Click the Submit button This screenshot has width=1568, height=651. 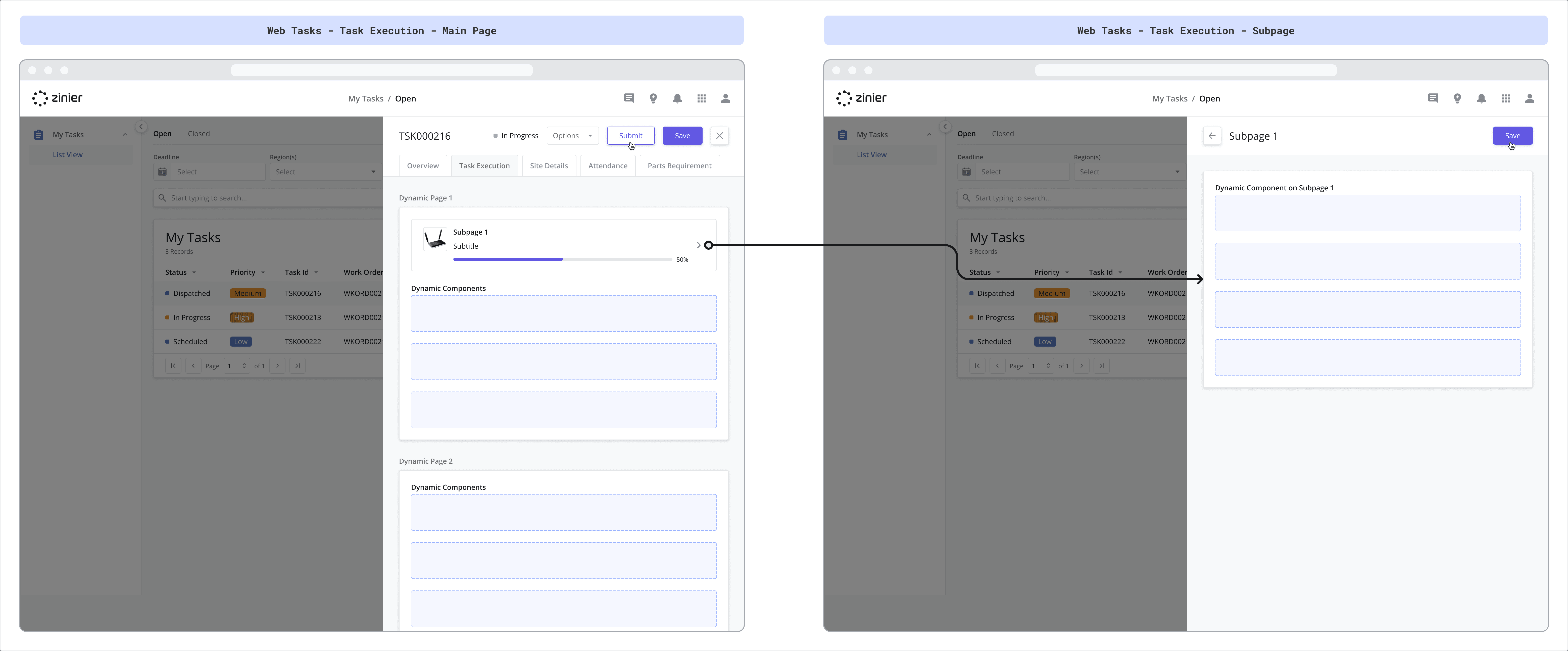(631, 136)
